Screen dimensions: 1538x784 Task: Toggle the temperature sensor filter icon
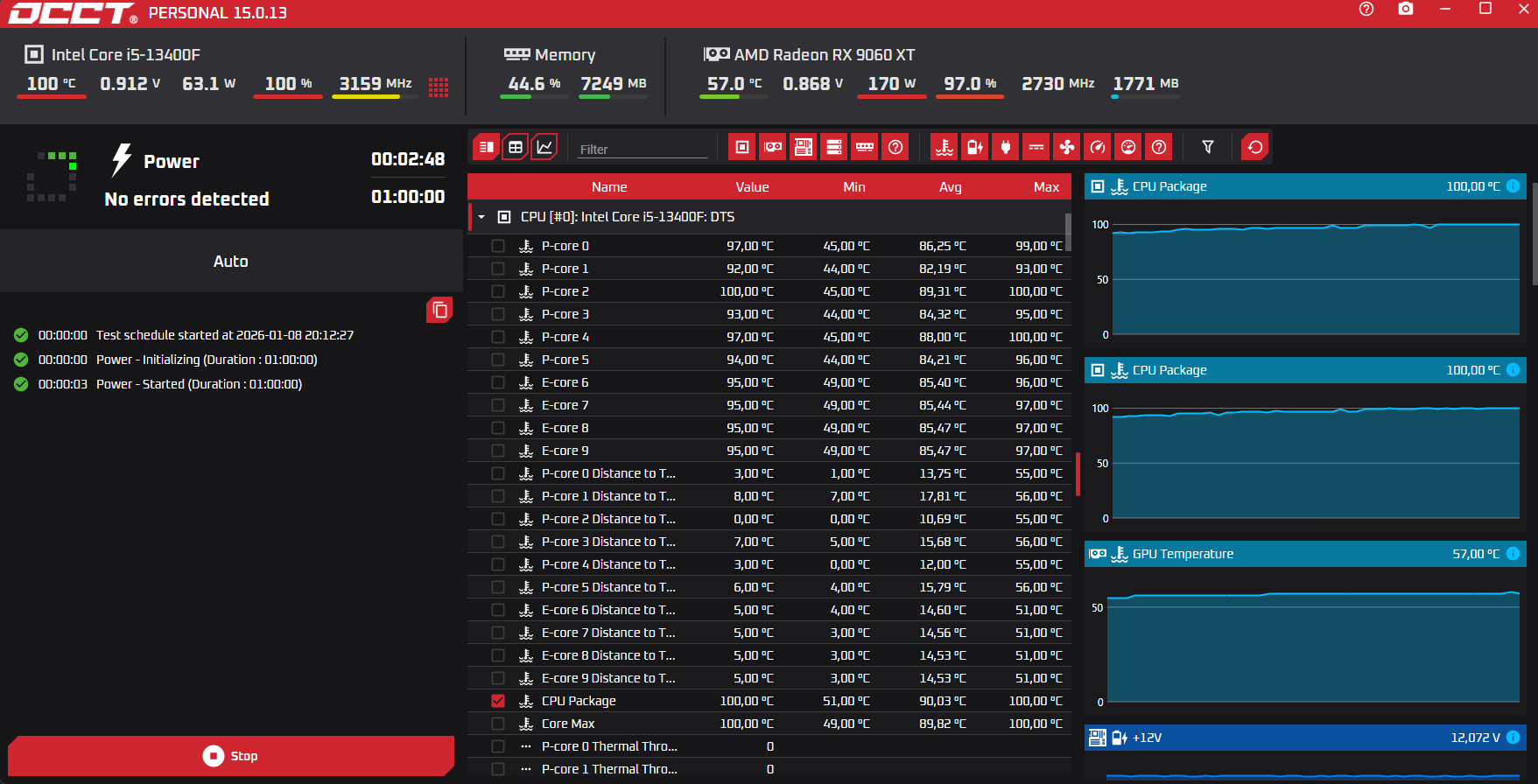tap(945, 147)
